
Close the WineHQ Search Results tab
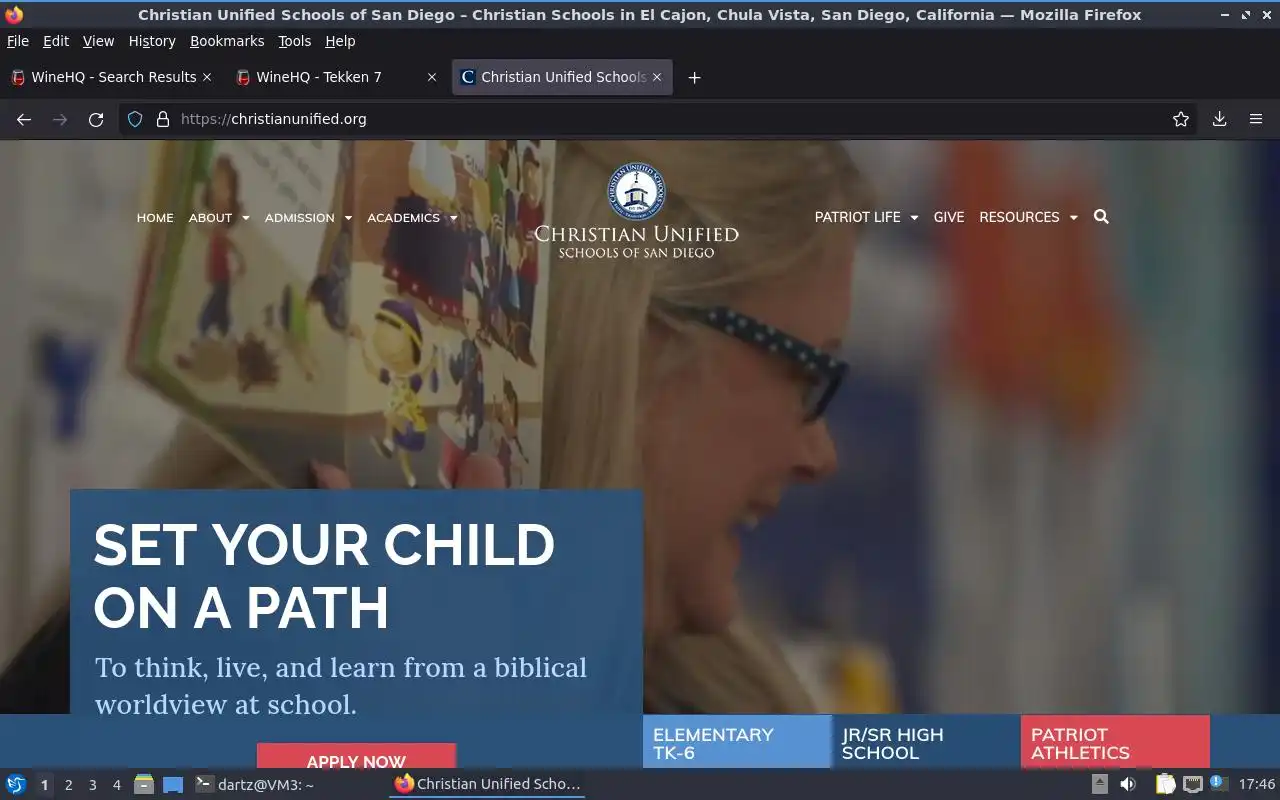[207, 77]
